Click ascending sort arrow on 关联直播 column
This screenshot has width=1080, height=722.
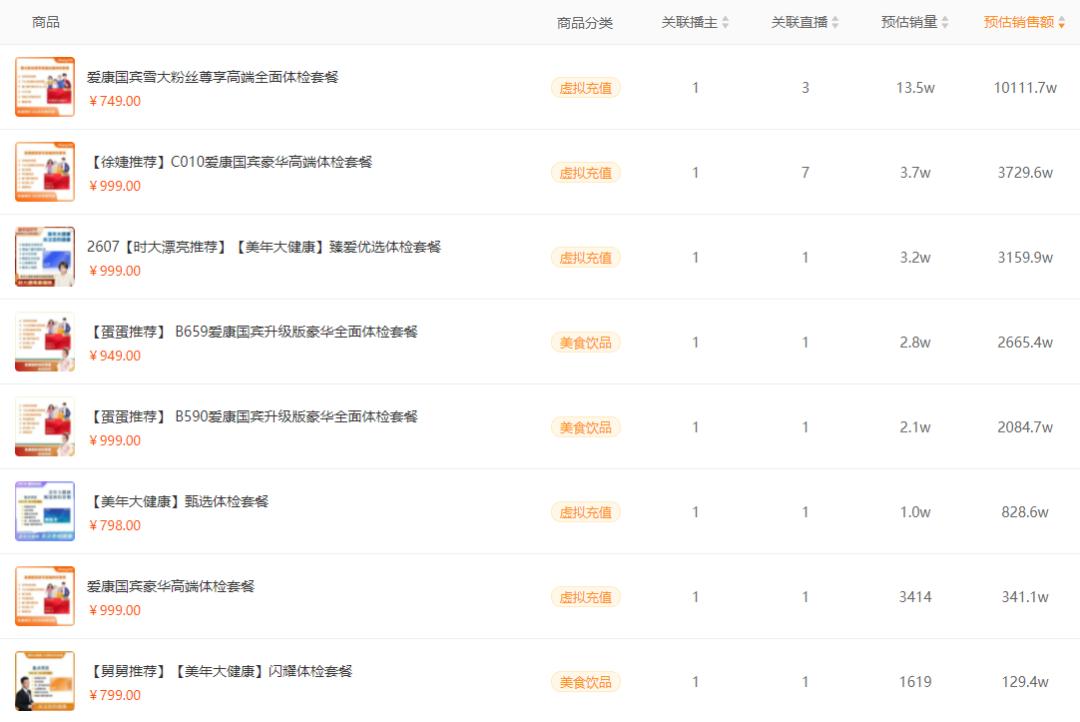click(x=836, y=17)
